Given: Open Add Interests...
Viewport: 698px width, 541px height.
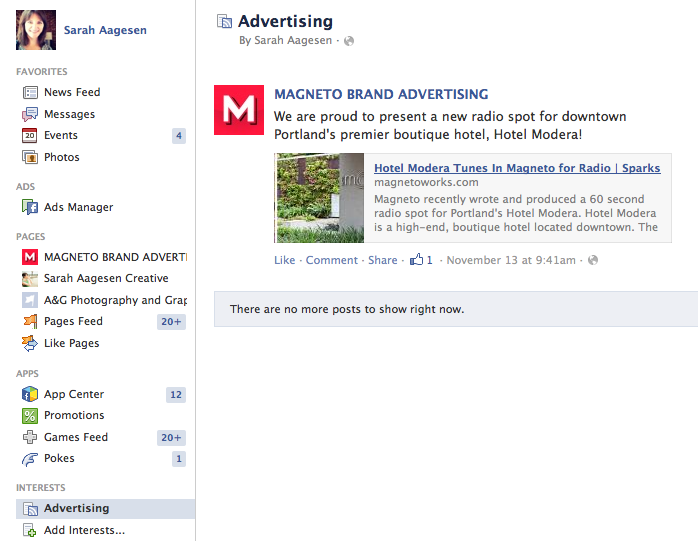Looking at the screenshot, I should (84, 530).
